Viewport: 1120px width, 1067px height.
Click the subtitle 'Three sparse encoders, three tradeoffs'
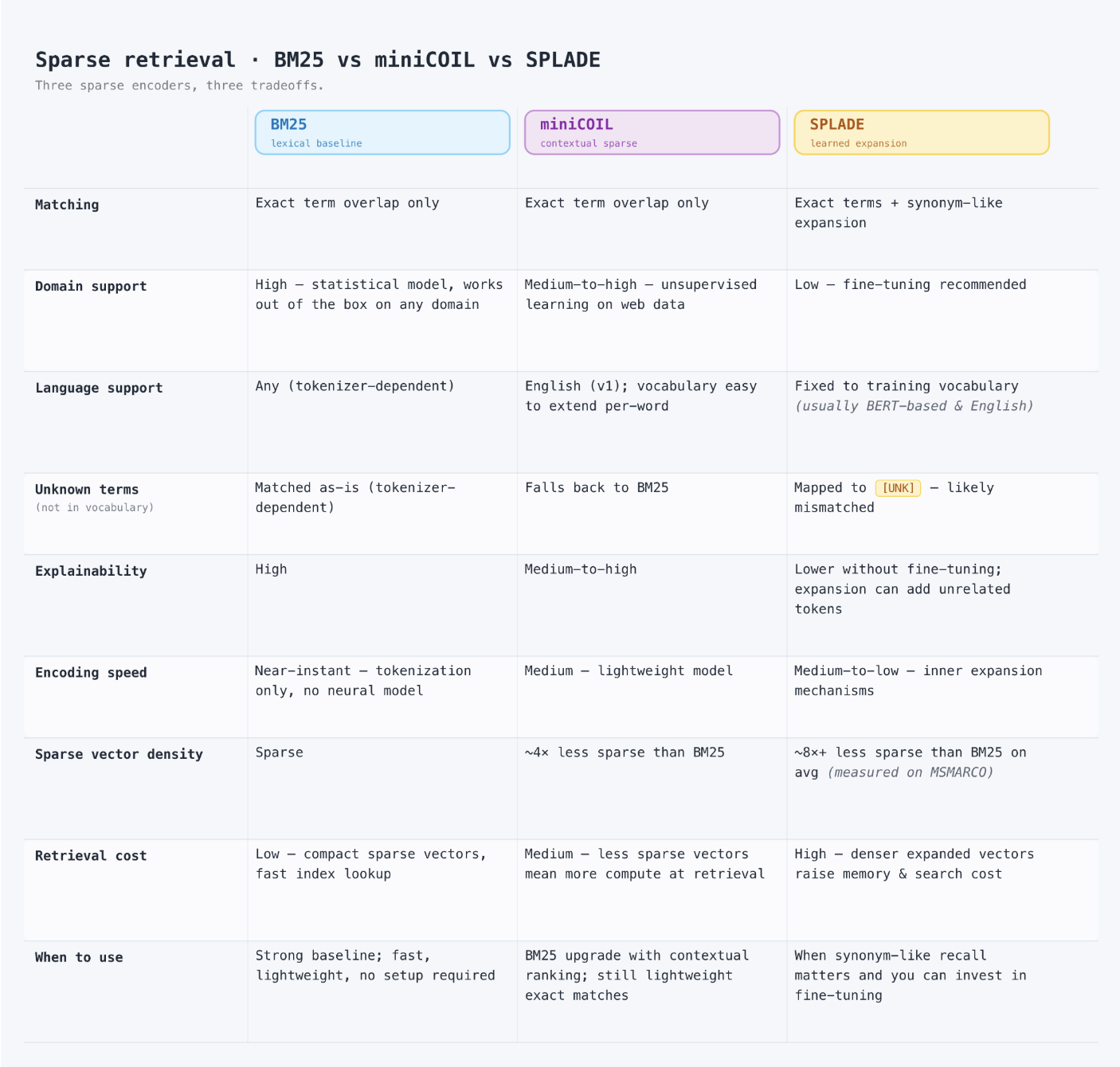click(x=179, y=85)
